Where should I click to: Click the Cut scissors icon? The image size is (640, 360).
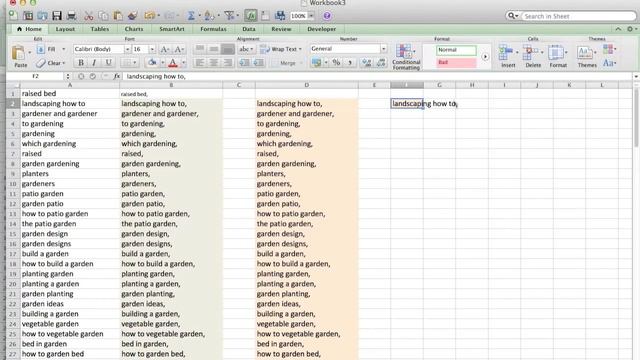point(89,16)
